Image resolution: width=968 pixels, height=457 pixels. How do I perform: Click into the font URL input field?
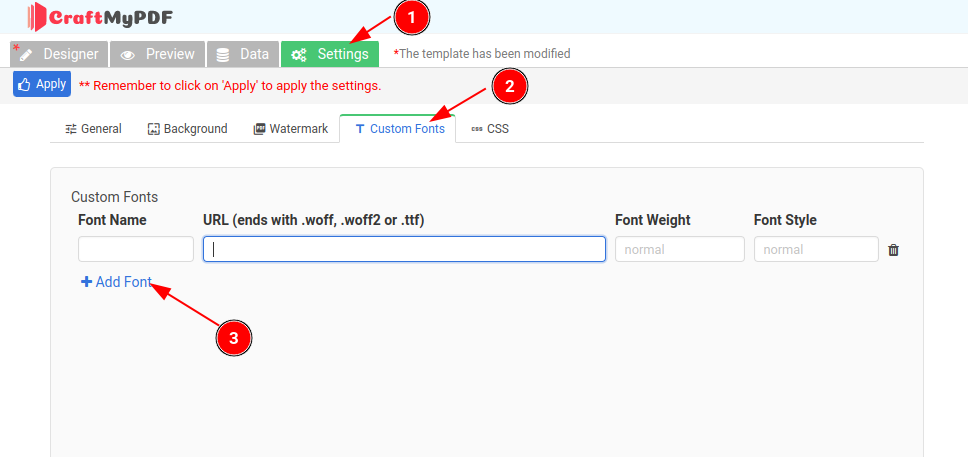(x=404, y=249)
